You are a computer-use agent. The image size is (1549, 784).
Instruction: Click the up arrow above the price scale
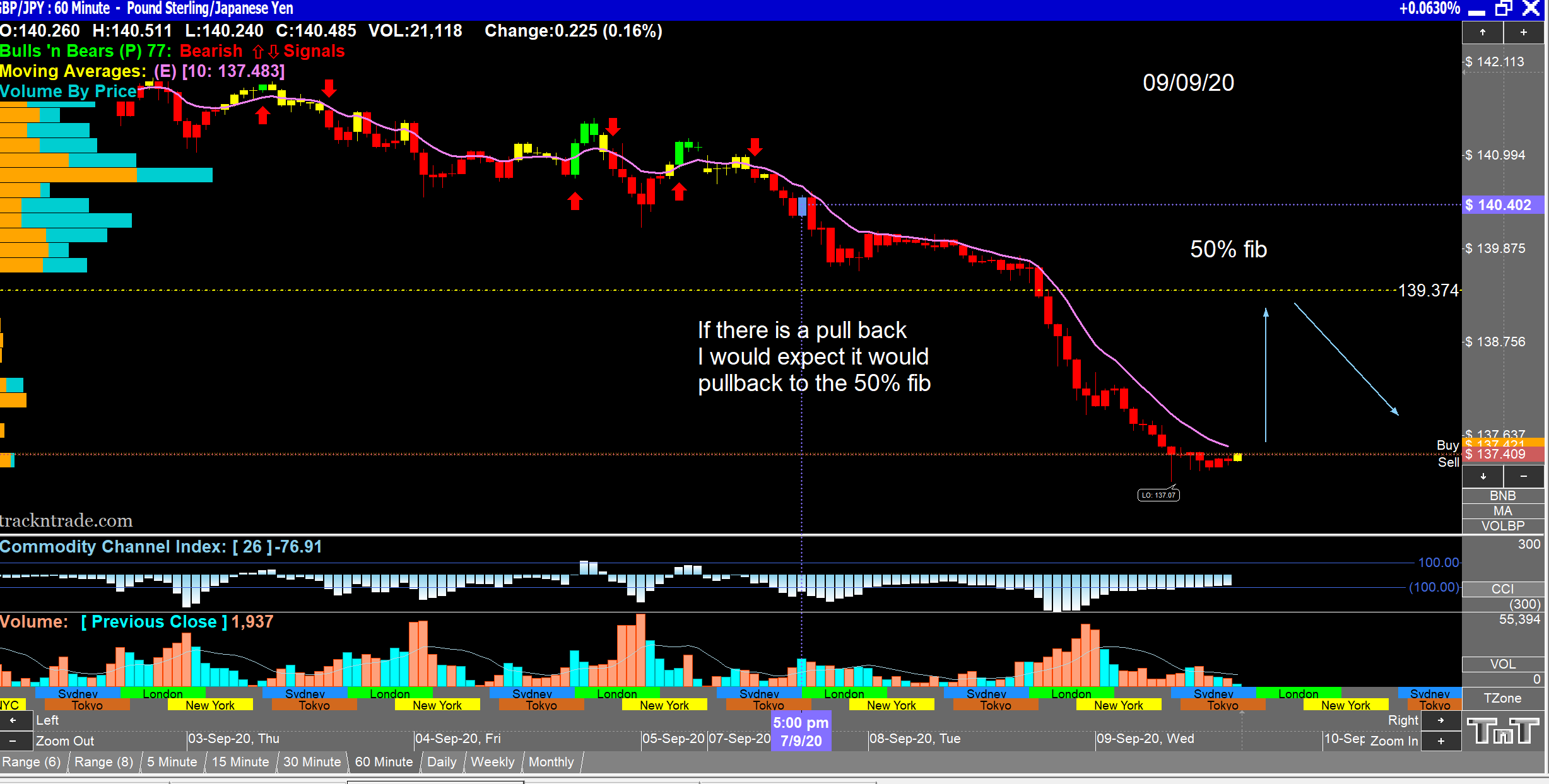pyautogui.click(x=1482, y=33)
